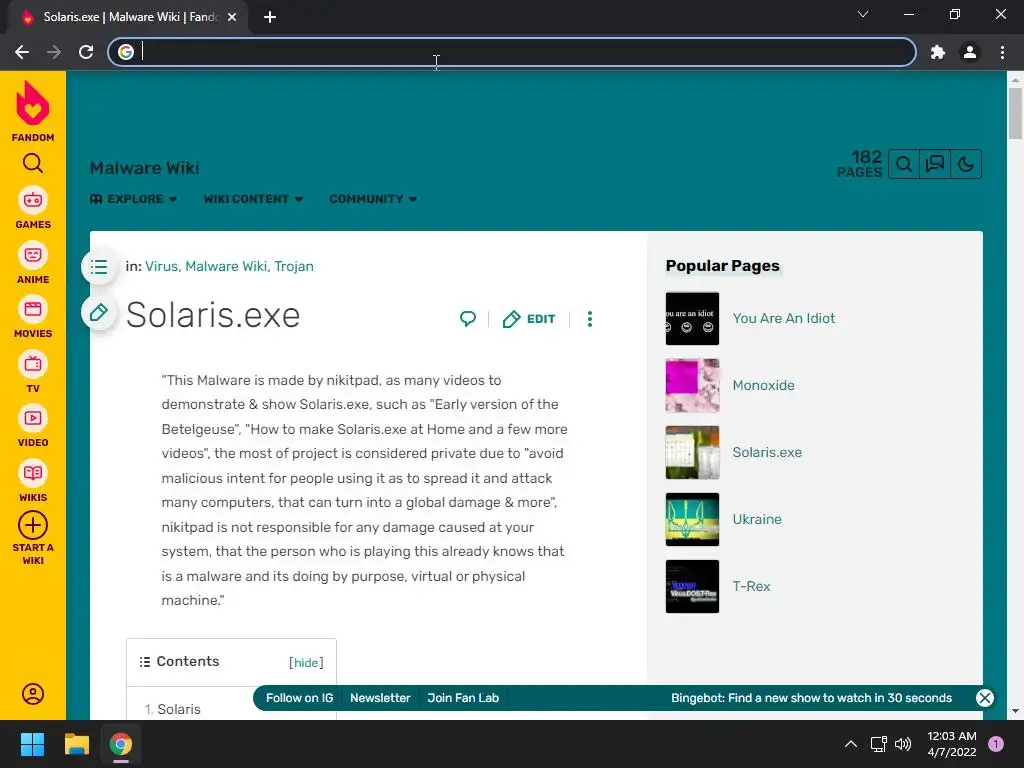Click Follow on IG in banner

pyautogui.click(x=299, y=698)
